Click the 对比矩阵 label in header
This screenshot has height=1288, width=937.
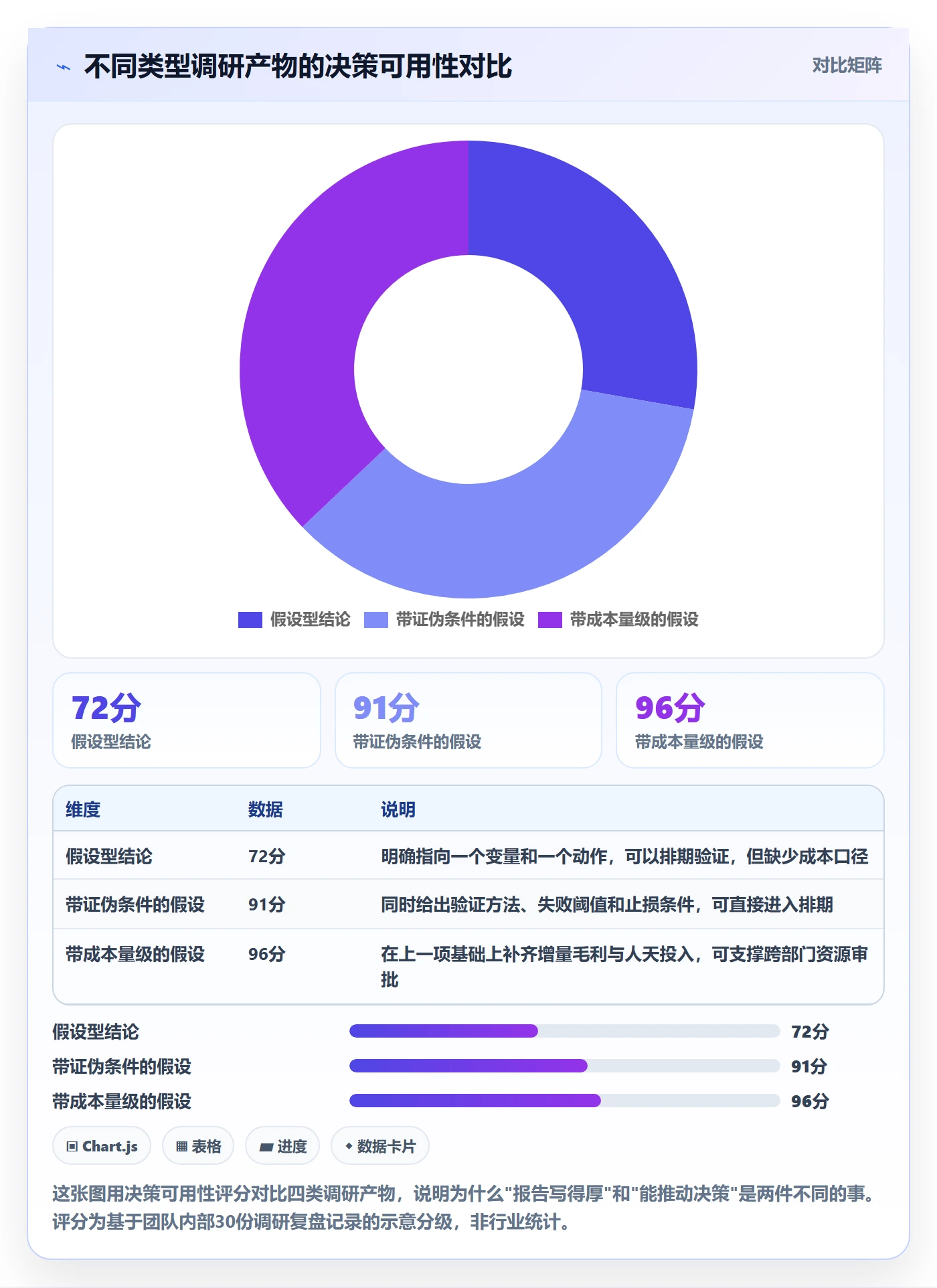(847, 66)
